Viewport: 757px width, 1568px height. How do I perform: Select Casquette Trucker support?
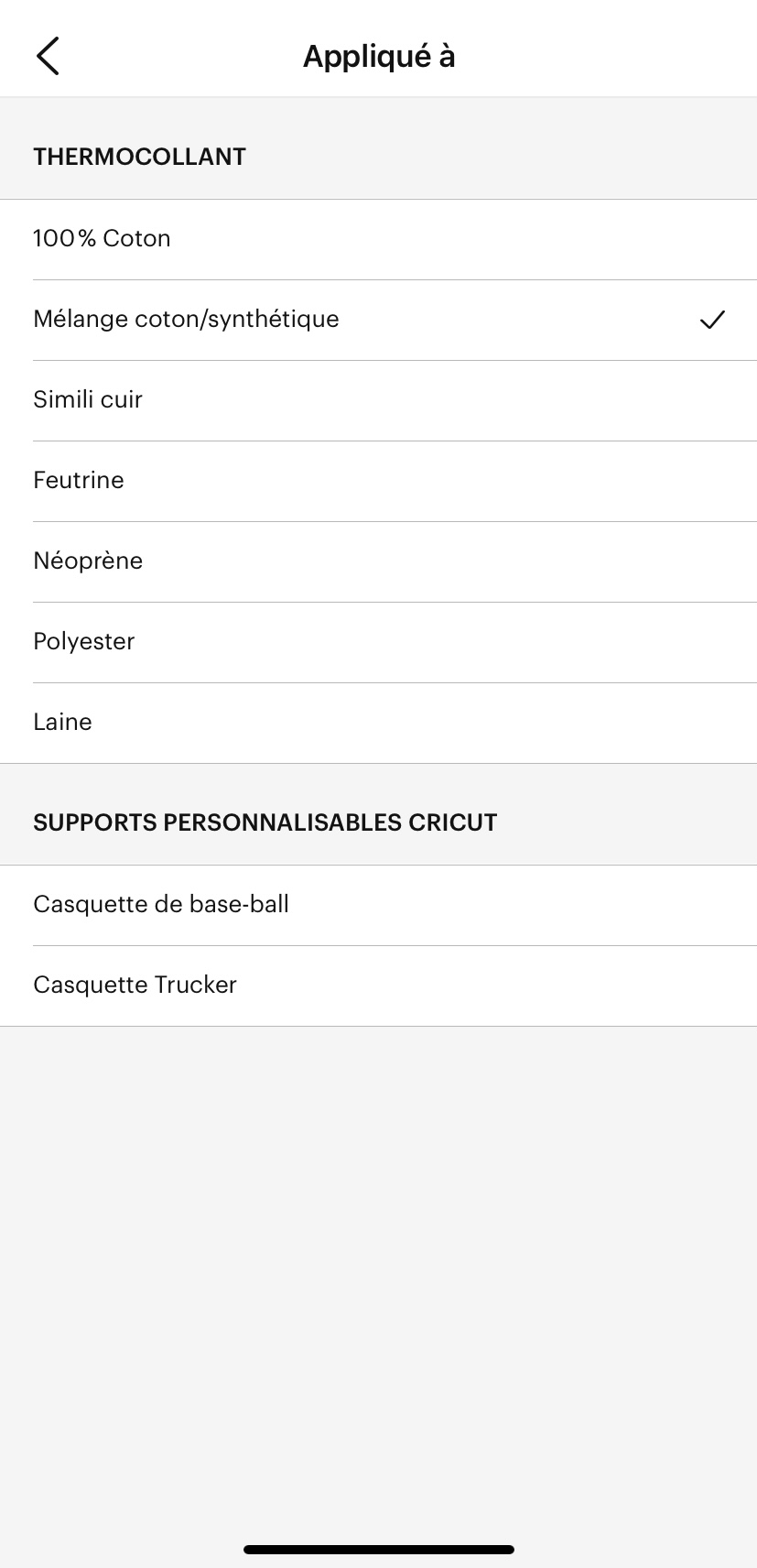point(135,985)
